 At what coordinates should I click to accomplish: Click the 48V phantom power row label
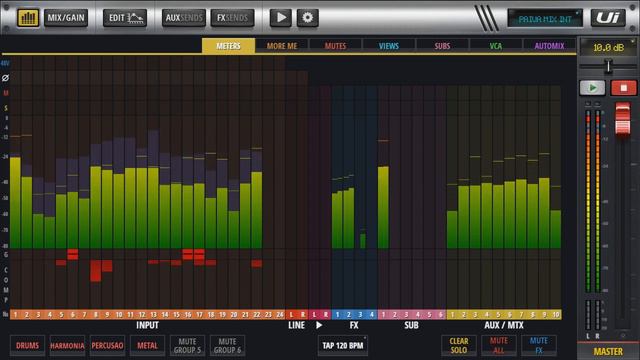(5, 63)
